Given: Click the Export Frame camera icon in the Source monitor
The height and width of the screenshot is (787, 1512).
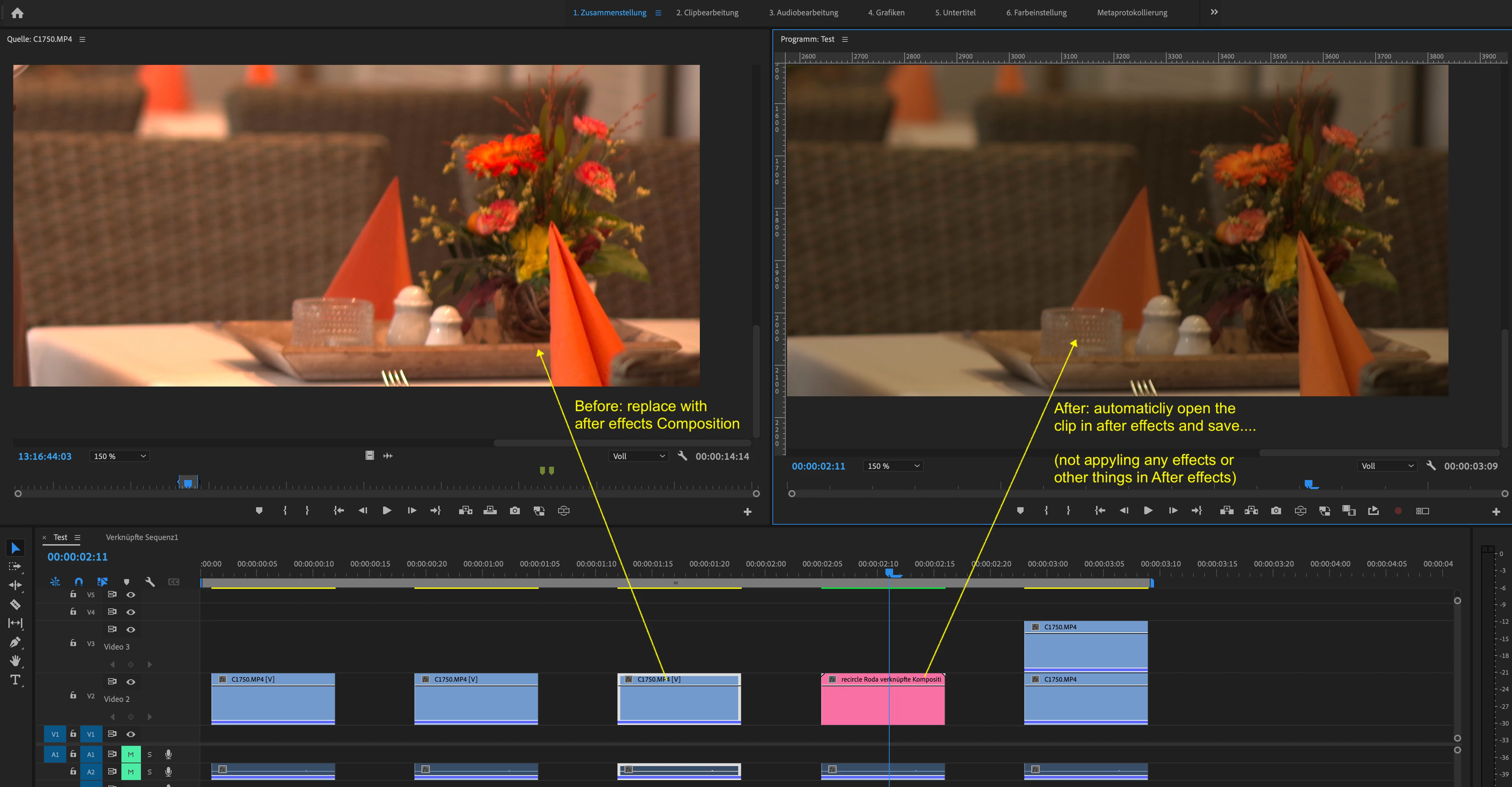Looking at the screenshot, I should point(515,511).
